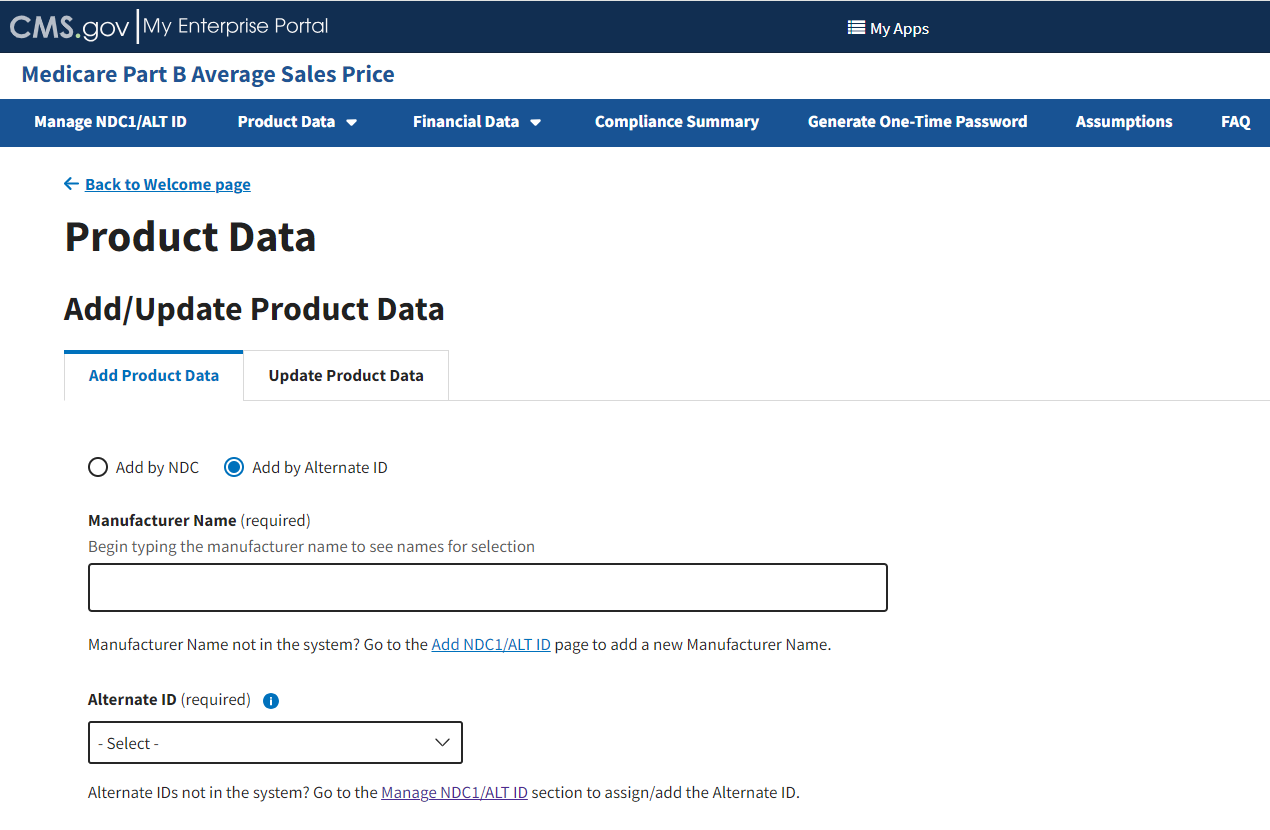This screenshot has width=1270, height=830.
Task: Click the My Apps grid icon
Action: point(856,28)
